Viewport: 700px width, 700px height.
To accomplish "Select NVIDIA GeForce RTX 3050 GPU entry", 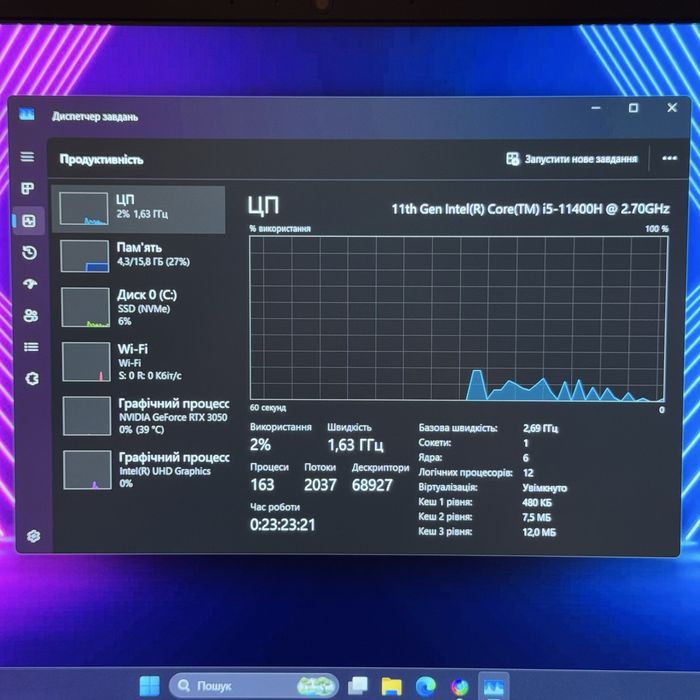I will coord(142,416).
